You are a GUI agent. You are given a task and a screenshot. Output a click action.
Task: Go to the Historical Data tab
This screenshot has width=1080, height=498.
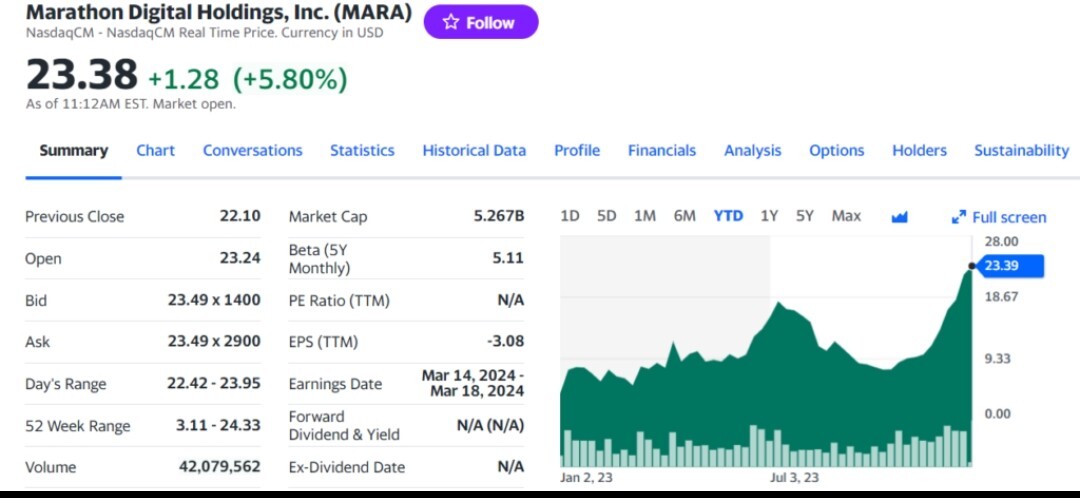[x=474, y=151]
